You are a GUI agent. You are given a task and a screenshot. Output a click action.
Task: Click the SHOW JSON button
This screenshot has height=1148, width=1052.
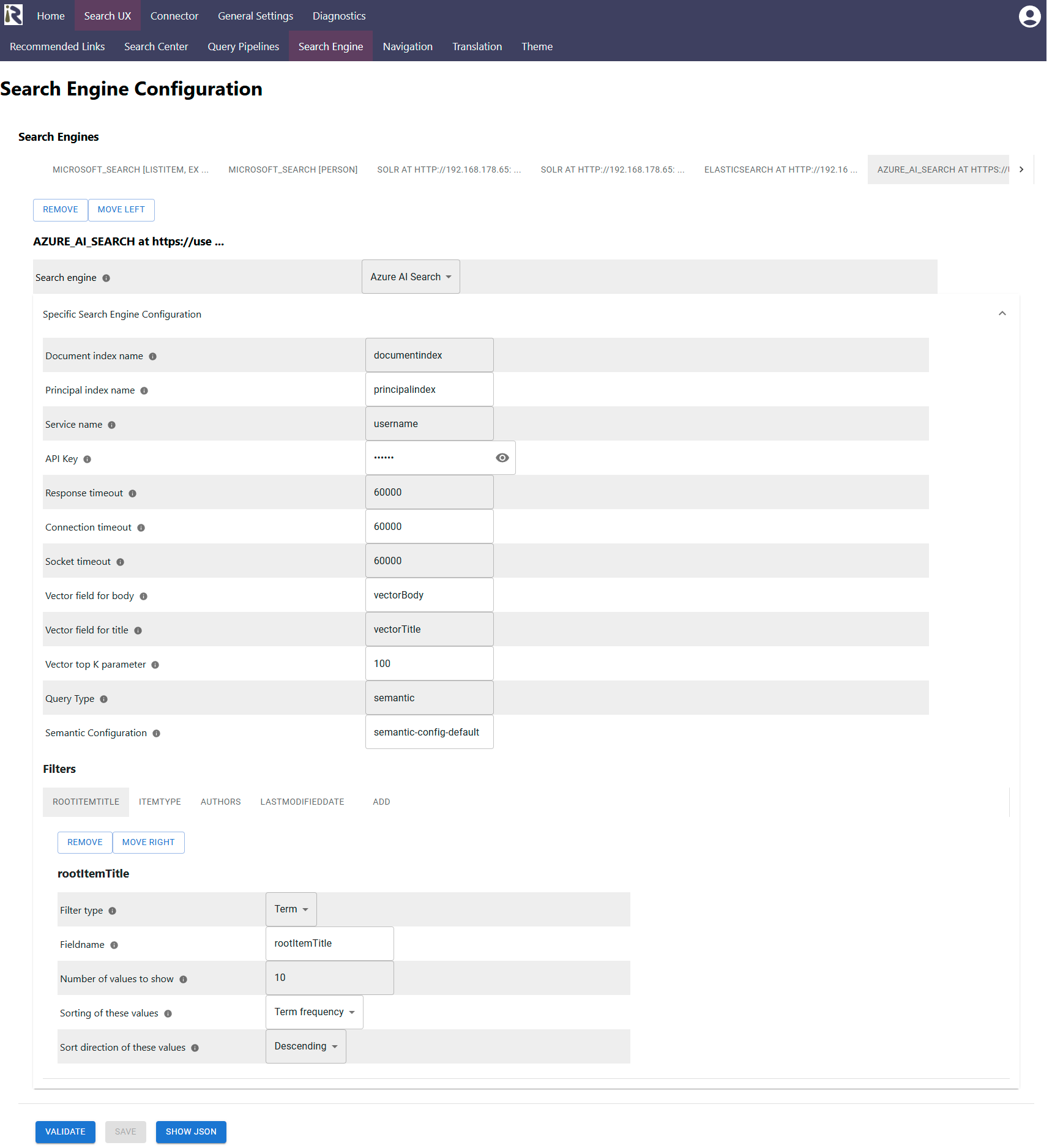pyautogui.click(x=191, y=1132)
